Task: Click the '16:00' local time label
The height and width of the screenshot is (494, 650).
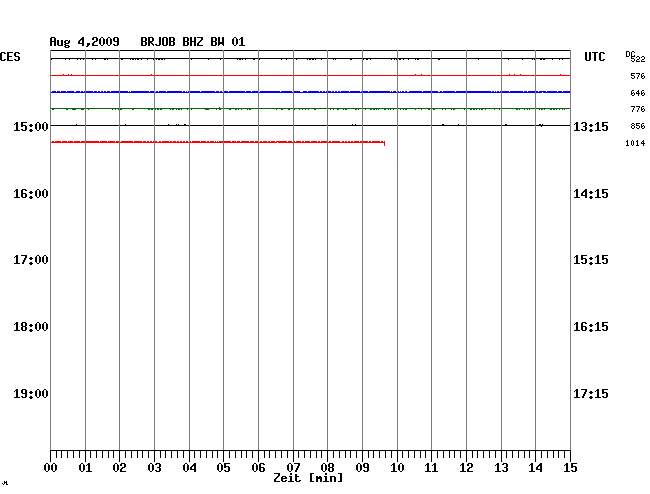Action: click(31, 194)
